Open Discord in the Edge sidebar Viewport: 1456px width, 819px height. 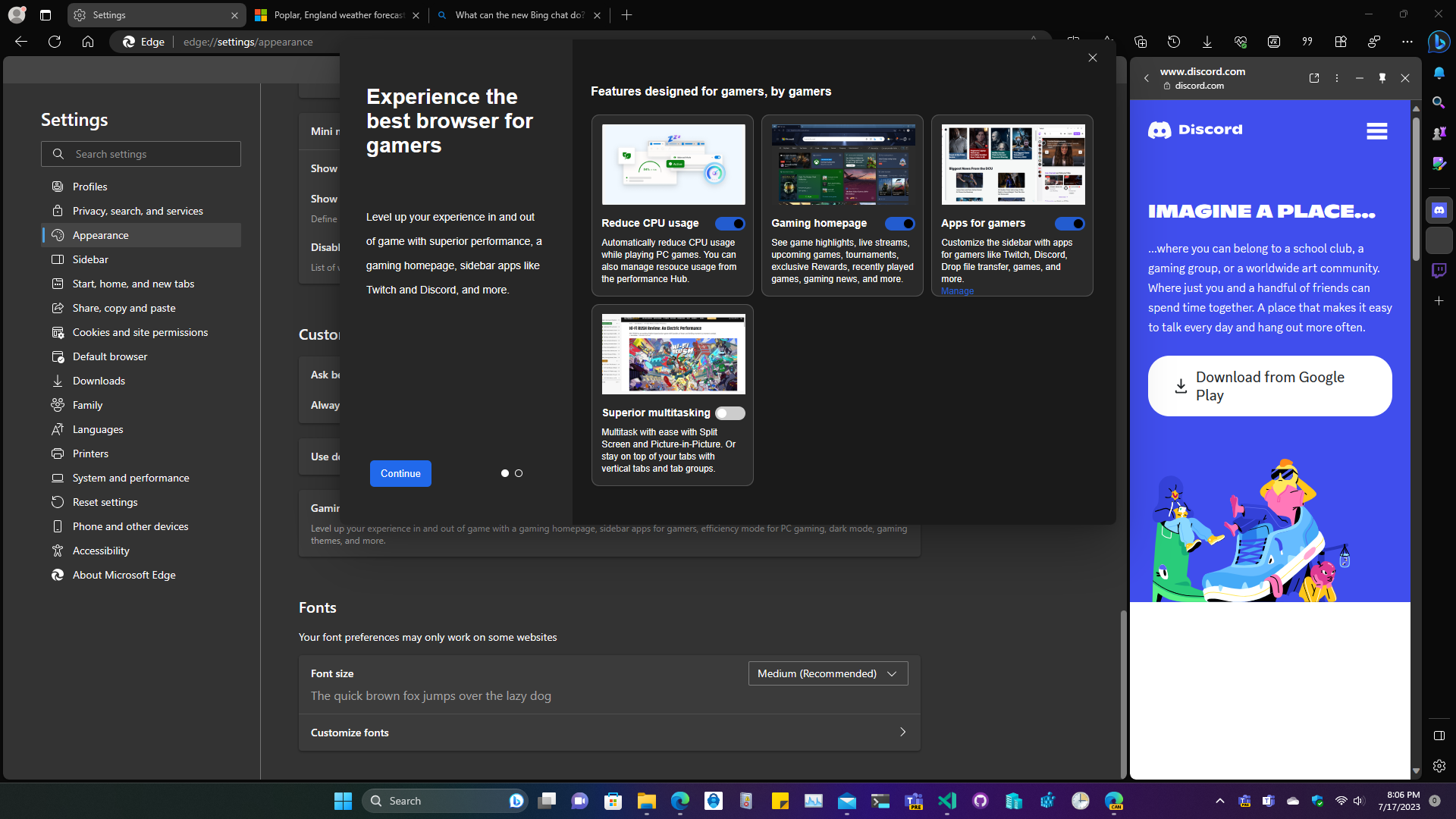[1439, 210]
